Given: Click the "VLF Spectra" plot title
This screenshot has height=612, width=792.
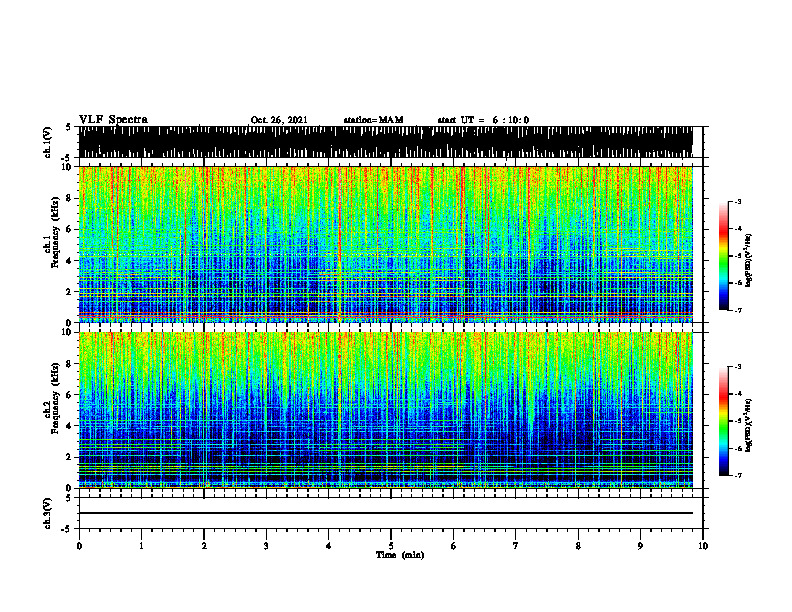Looking at the screenshot, I should 113,120.
